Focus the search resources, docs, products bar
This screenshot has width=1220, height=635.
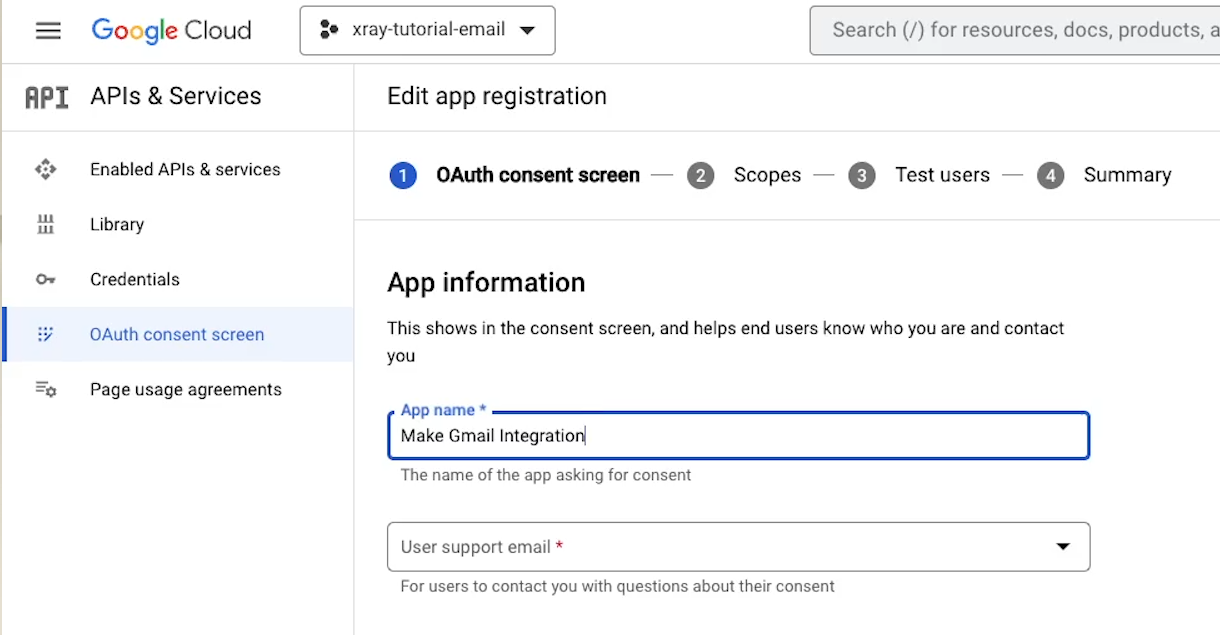(x=1015, y=30)
